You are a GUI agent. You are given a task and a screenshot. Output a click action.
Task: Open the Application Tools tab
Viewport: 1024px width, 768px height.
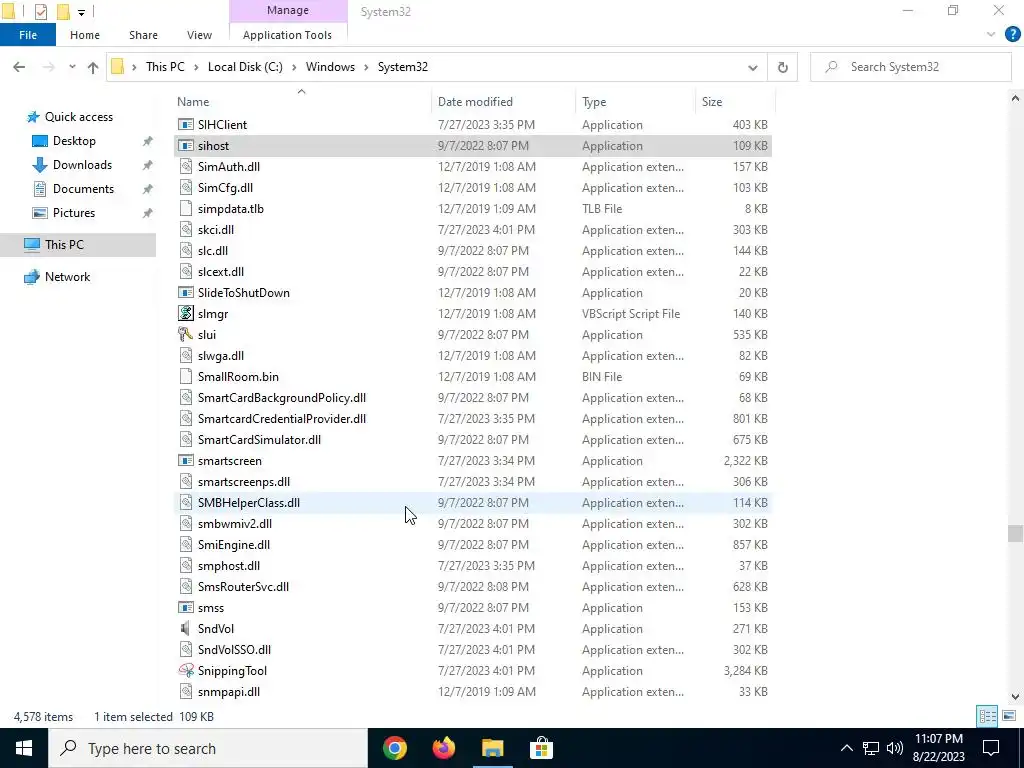coord(287,35)
